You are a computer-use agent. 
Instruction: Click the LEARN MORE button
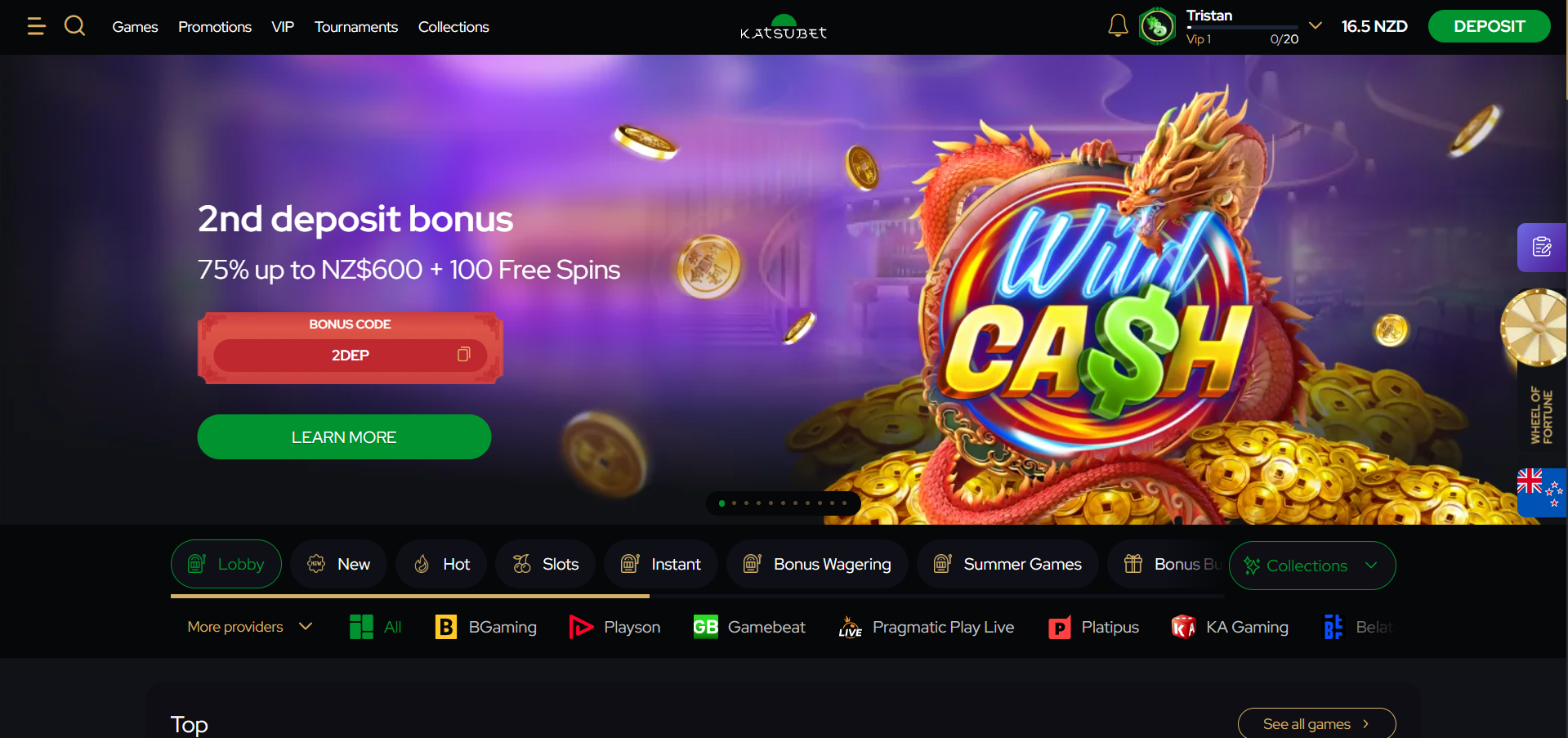344,437
